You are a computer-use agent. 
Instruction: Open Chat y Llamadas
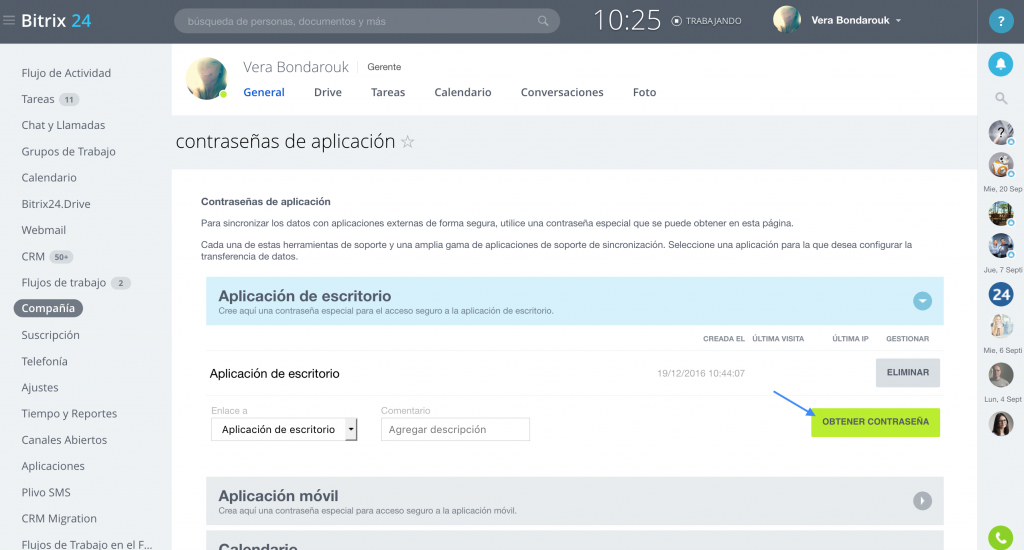63,125
